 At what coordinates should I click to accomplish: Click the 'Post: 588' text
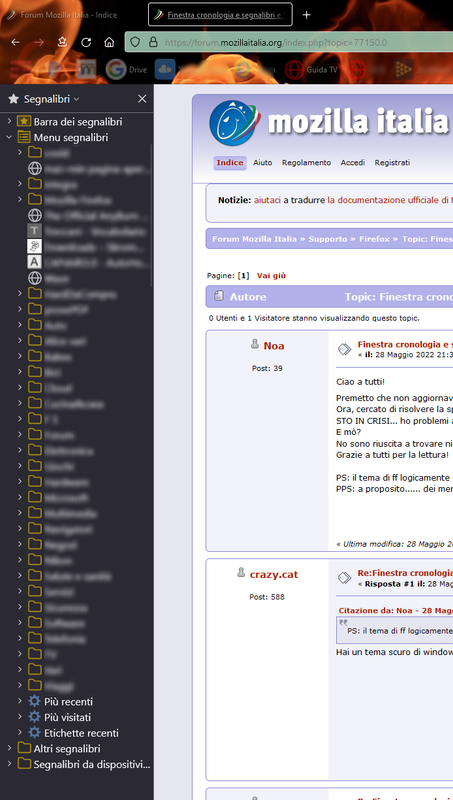point(267,596)
